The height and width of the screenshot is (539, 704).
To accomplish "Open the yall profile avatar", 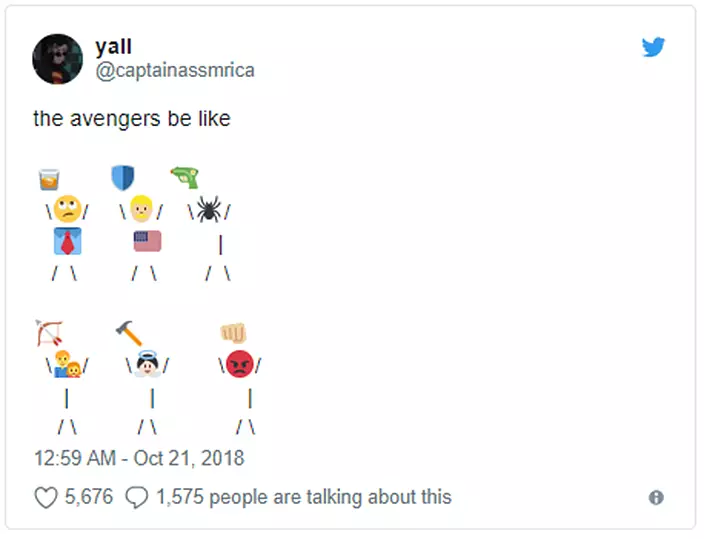I will coord(58,59).
